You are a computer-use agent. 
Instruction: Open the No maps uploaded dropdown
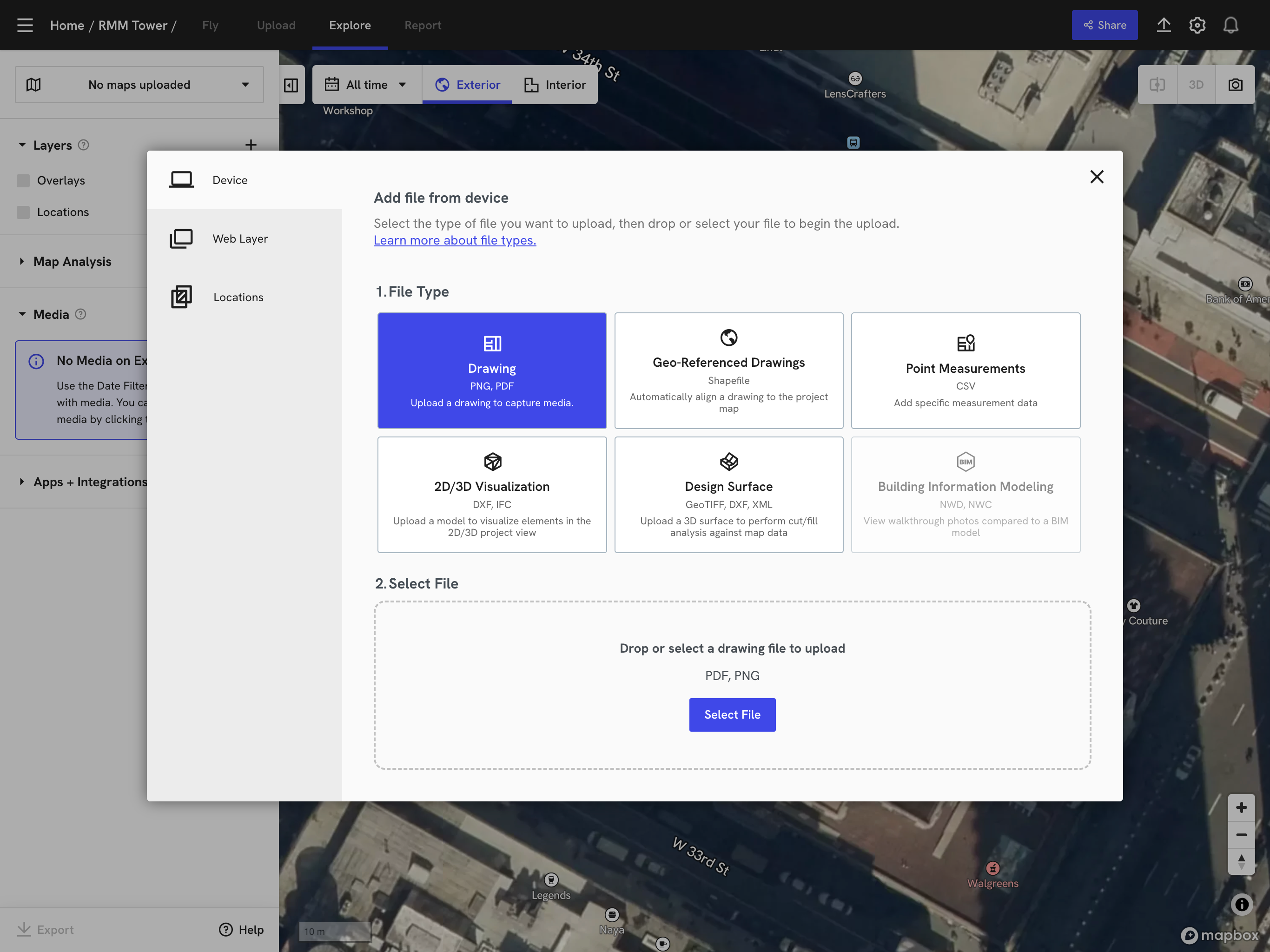tap(139, 85)
